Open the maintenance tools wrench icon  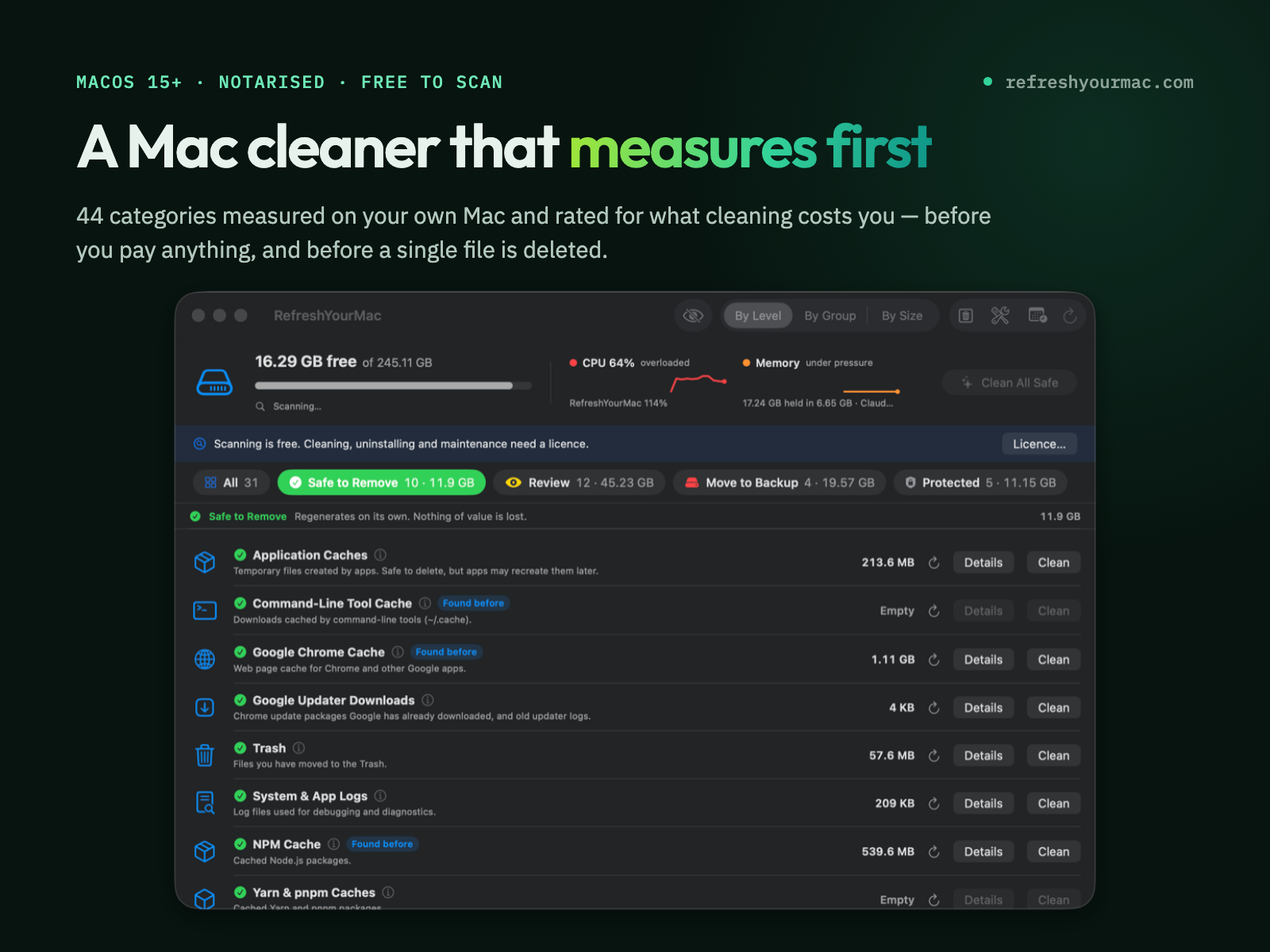(1000, 316)
